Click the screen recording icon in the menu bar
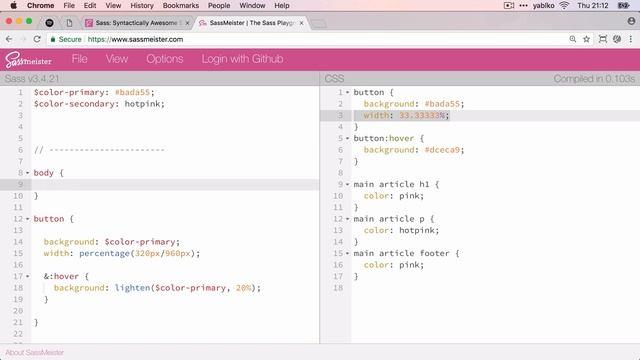The height and width of the screenshot is (360, 640). tap(509, 5)
